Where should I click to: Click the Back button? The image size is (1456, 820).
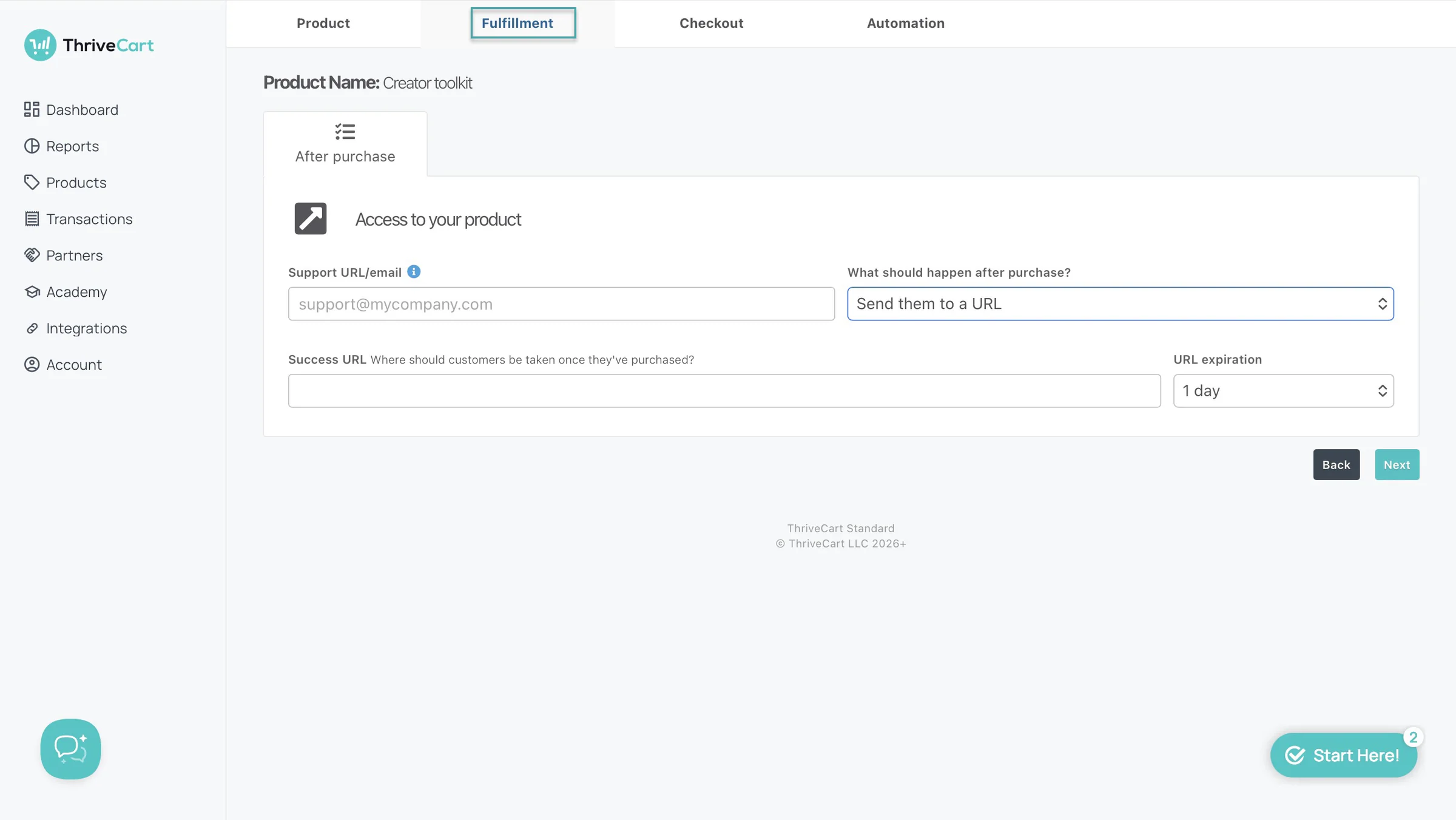1336,464
